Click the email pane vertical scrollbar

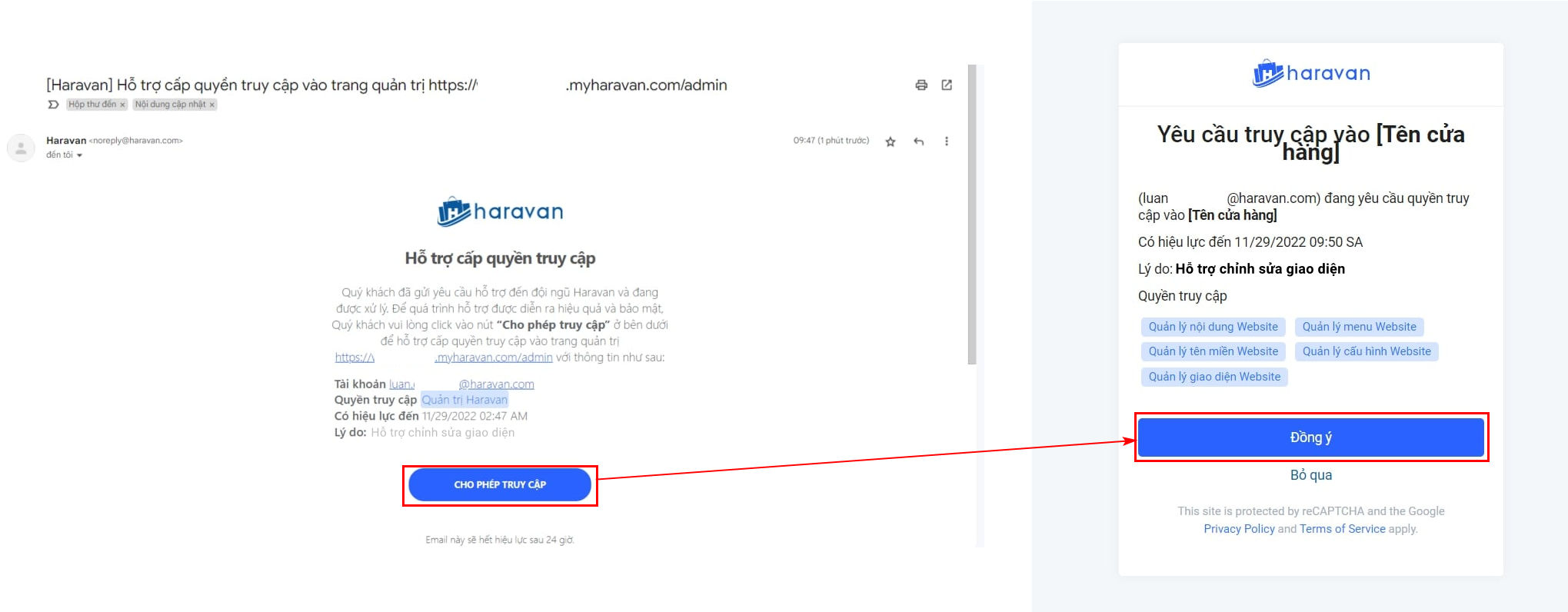point(972,215)
